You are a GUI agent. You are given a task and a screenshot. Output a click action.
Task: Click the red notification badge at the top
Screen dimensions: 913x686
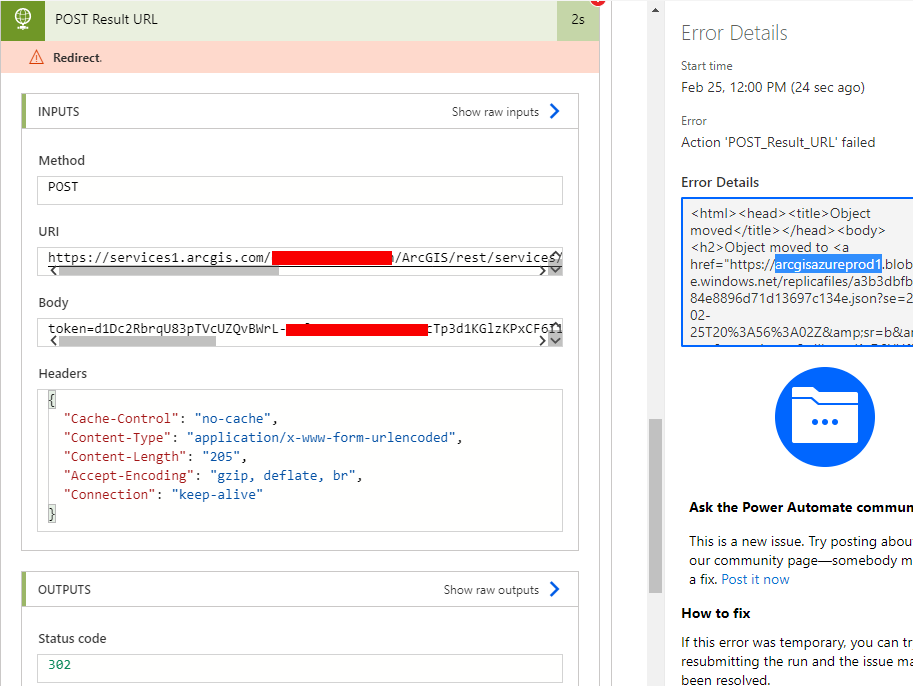pyautogui.click(x=599, y=4)
